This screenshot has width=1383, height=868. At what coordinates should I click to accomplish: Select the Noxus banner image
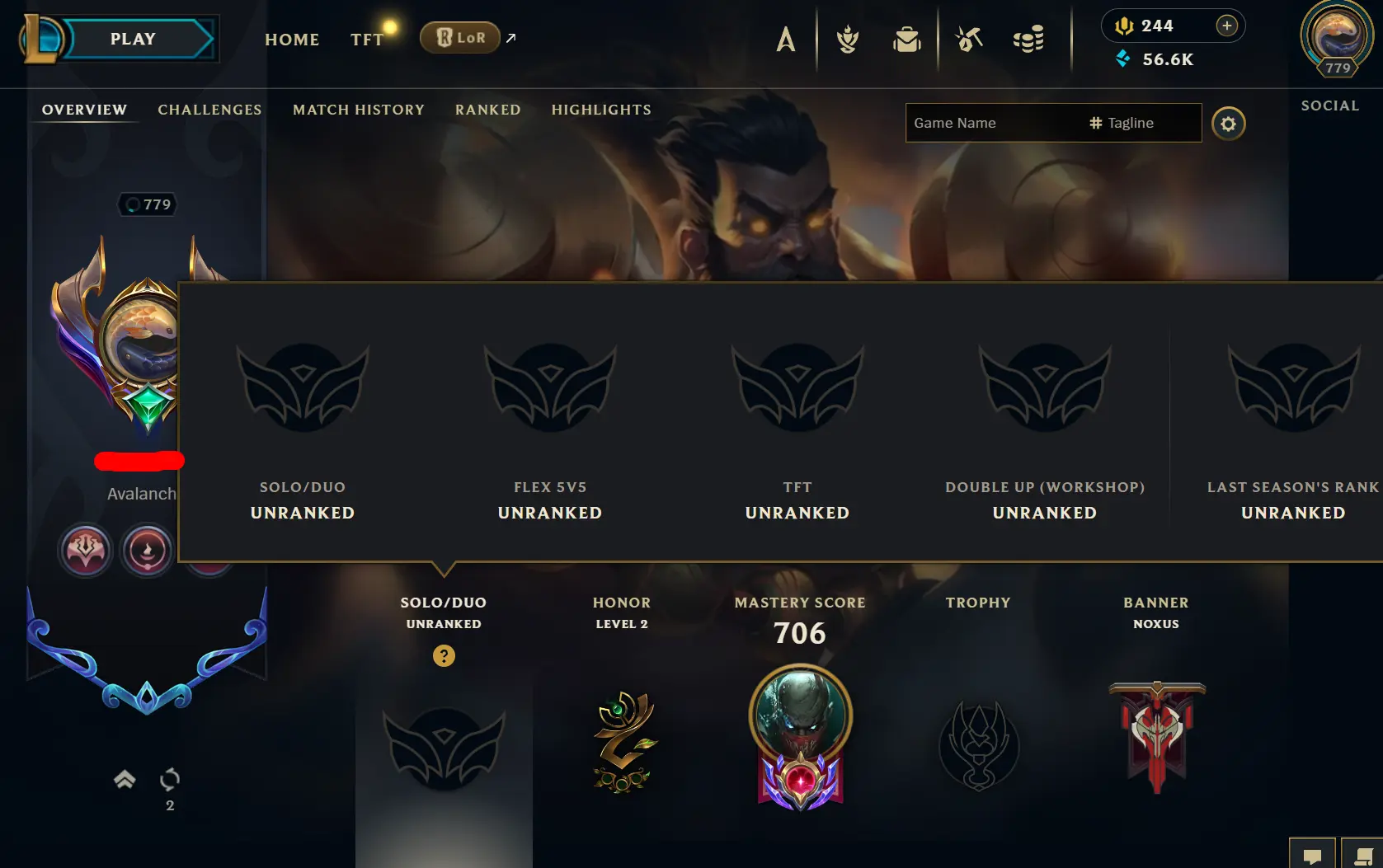(x=1157, y=736)
